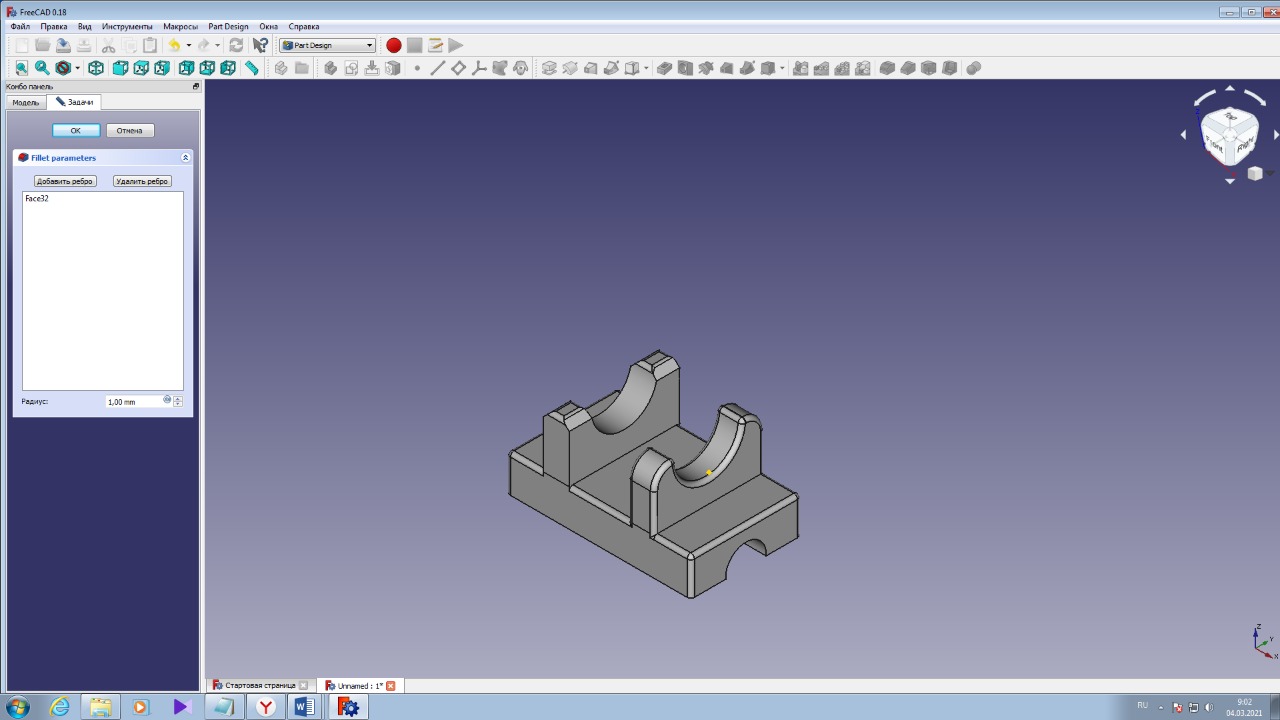The width and height of the screenshot is (1280, 720).
Task: Switch to the Модель tab
Action: (26, 102)
